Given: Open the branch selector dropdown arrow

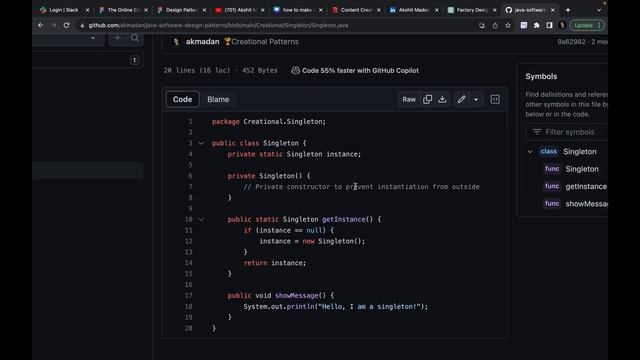Looking at the screenshot, I should click(x=93, y=38).
